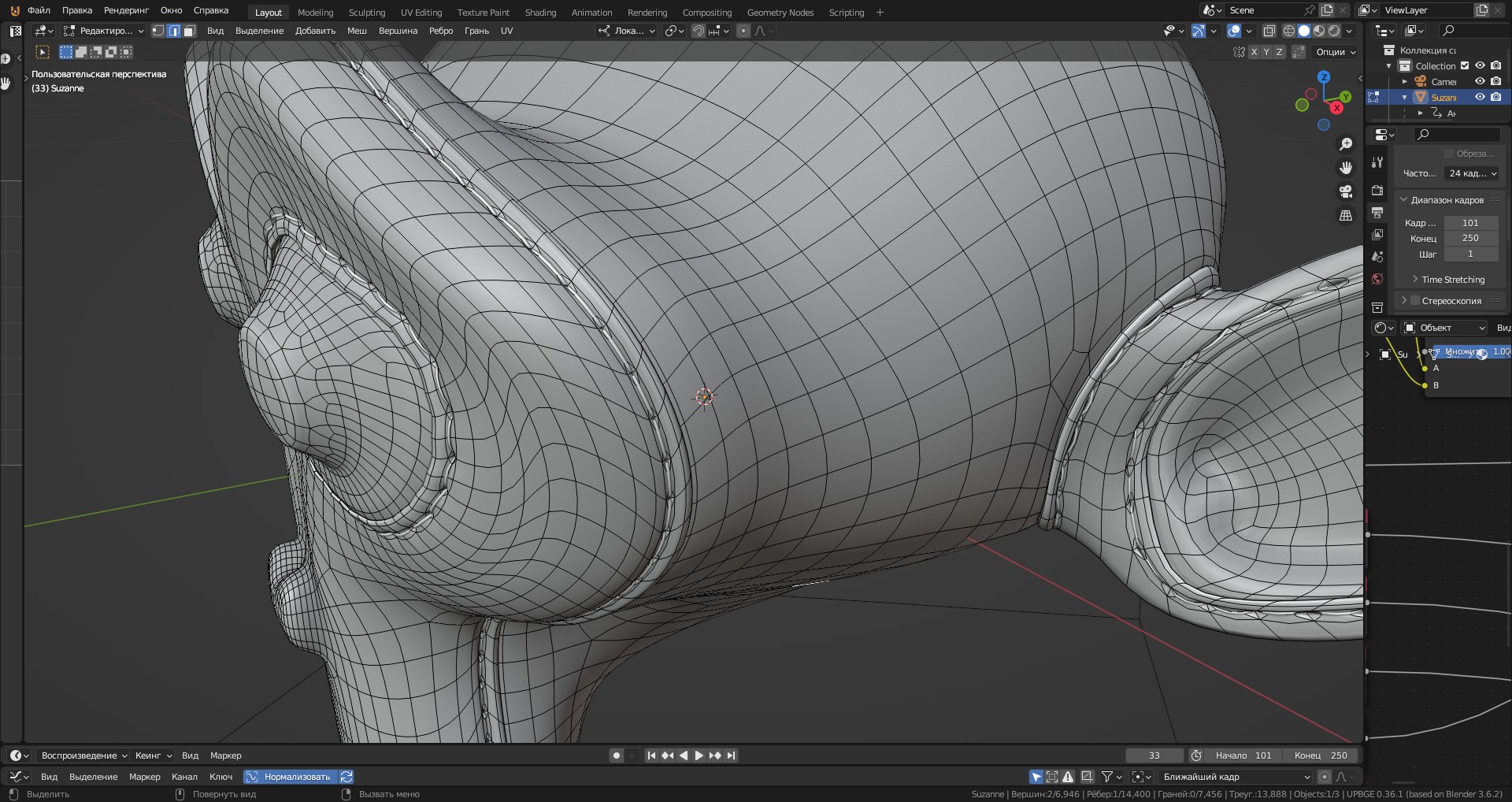
Task: Jump to next keyframe
Action: pyautogui.click(x=715, y=756)
